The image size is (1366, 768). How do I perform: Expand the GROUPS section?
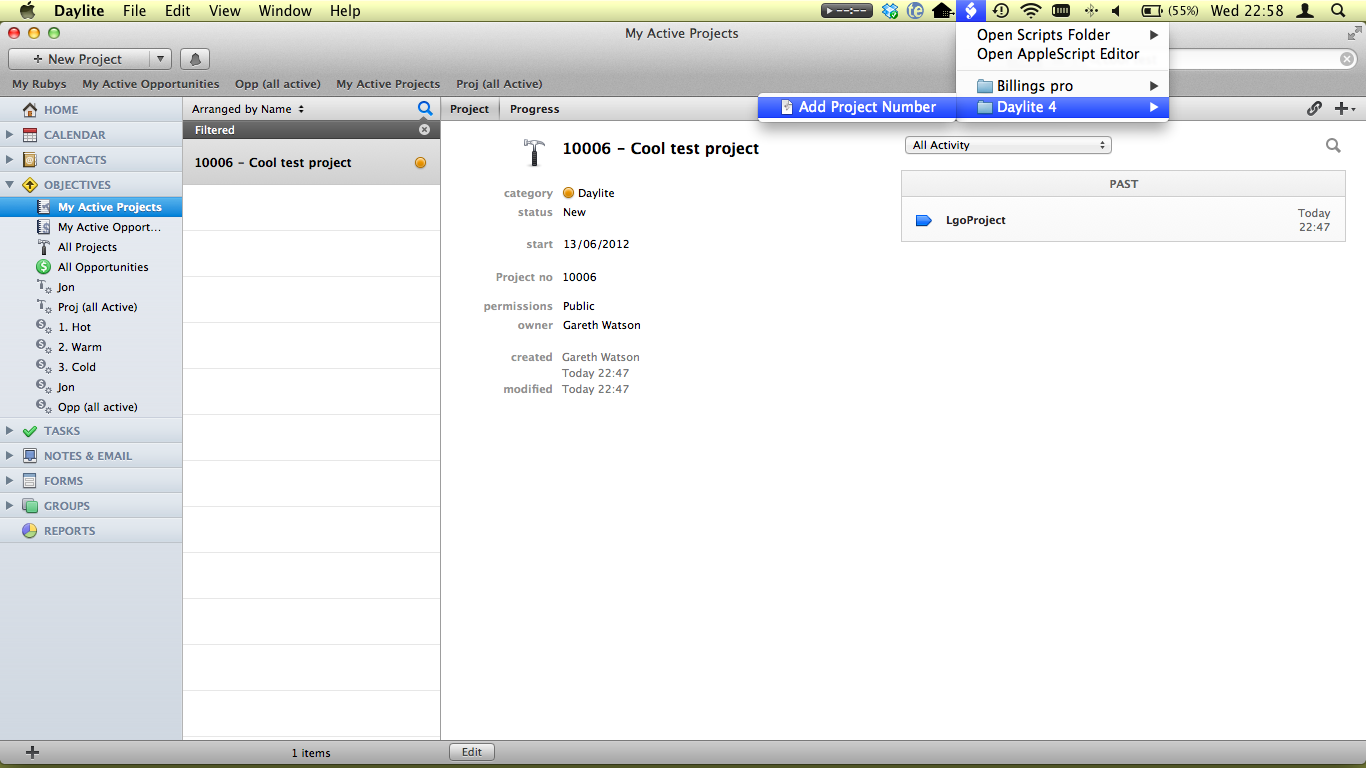[9, 506]
